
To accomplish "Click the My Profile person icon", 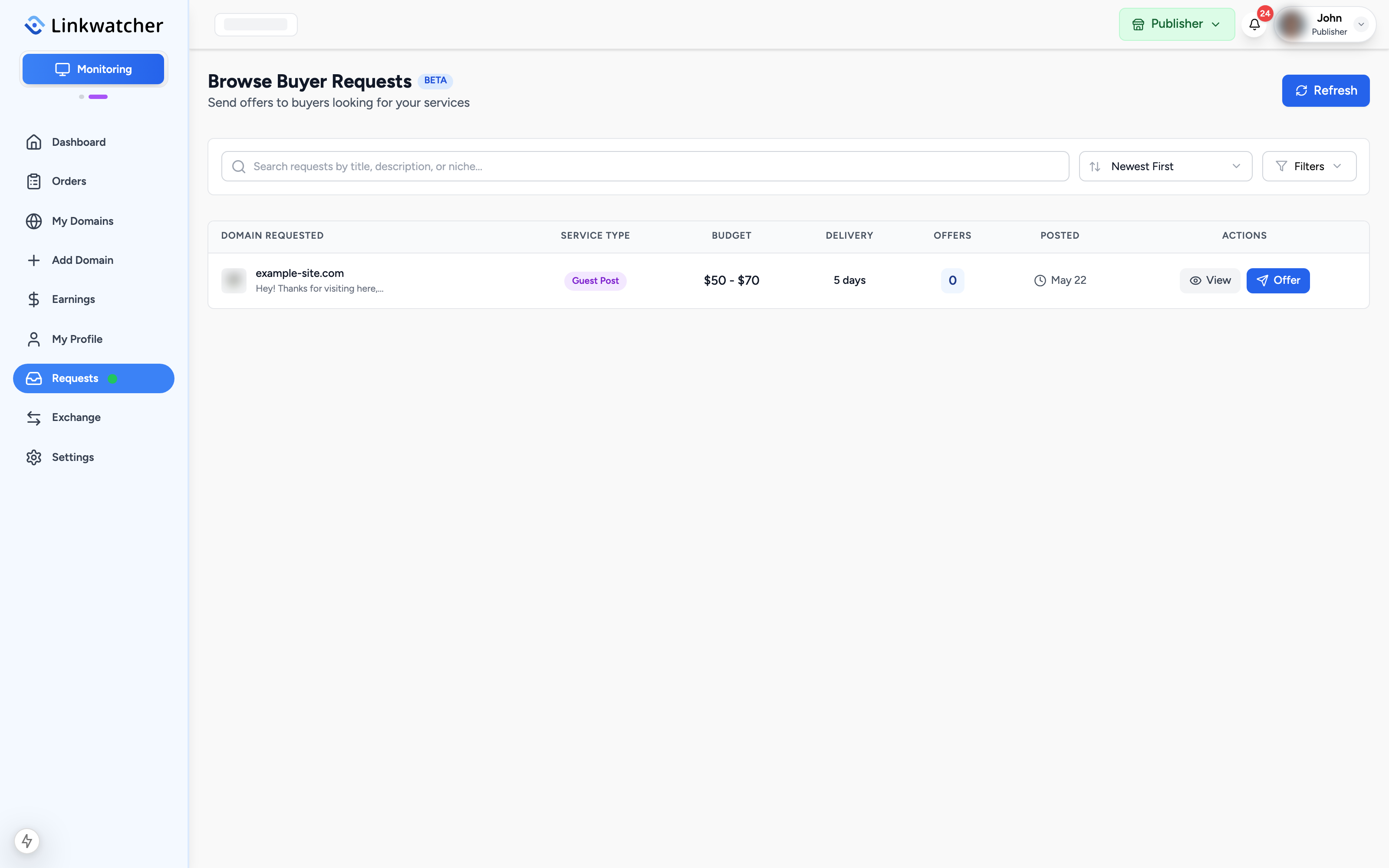I will click(x=34, y=339).
